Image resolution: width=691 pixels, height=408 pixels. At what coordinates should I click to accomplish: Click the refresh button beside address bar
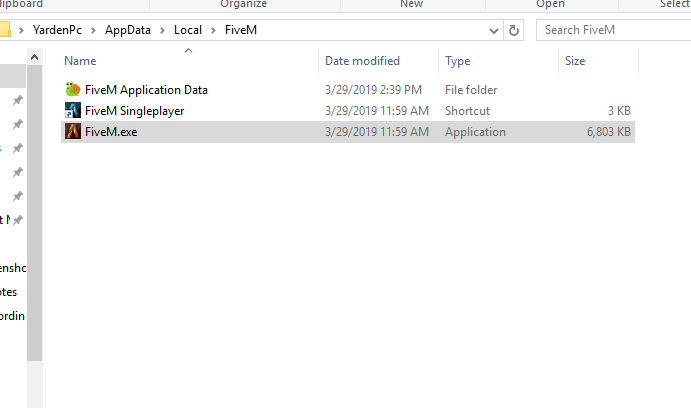pos(513,30)
